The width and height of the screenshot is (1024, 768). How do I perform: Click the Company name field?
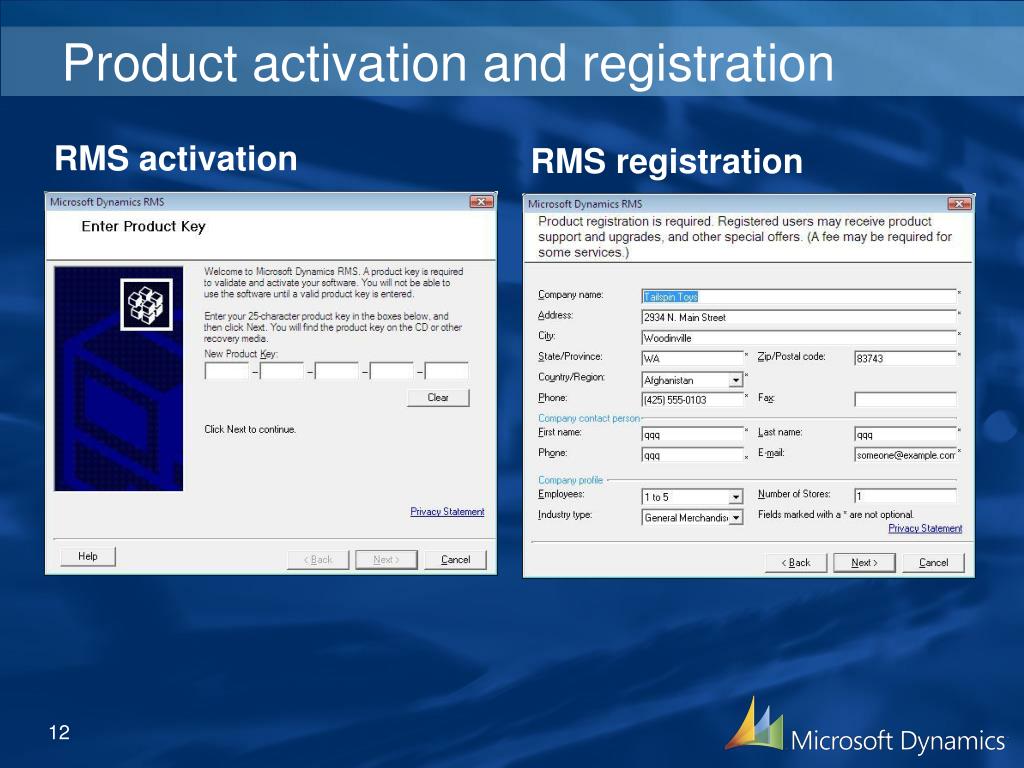[x=799, y=296]
